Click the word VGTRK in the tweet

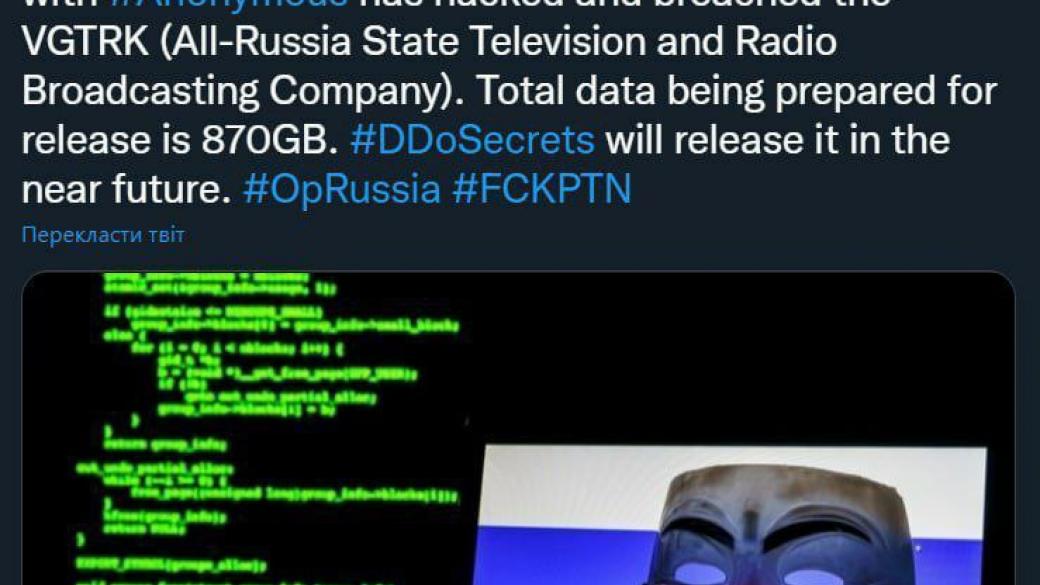click(x=85, y=42)
